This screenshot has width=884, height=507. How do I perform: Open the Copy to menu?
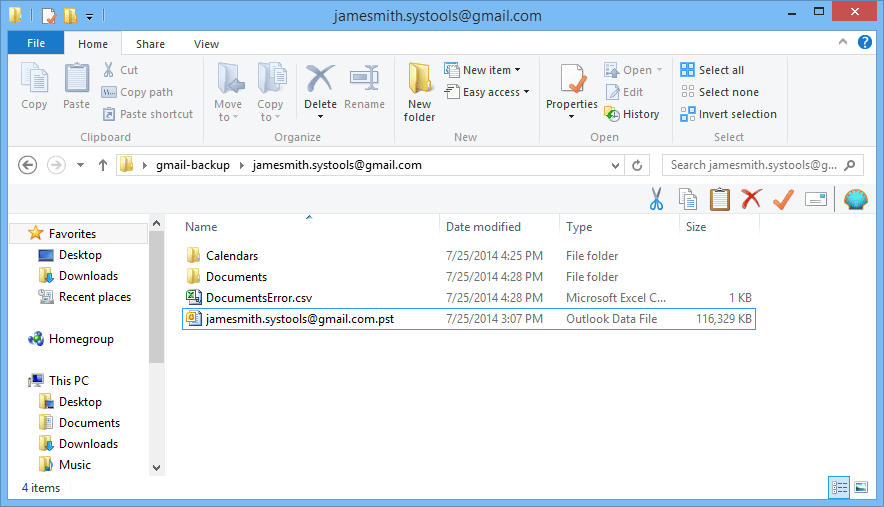tap(271, 92)
